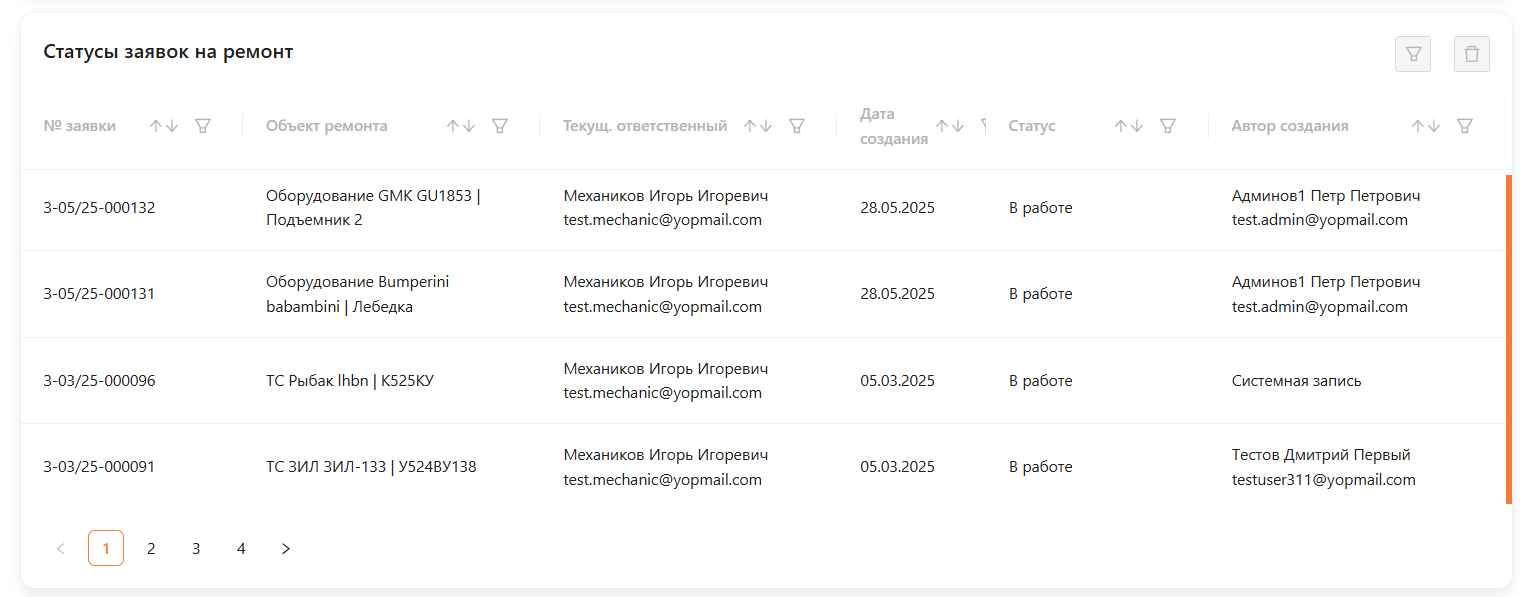
Task: Click the trash delete button
Action: (1471, 54)
